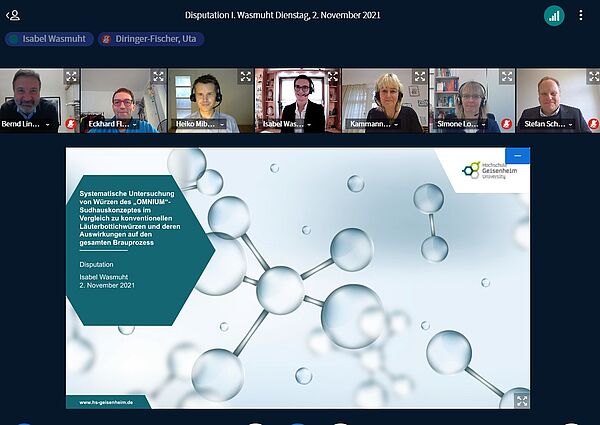Open the three-dot more options menu
The width and height of the screenshot is (600, 425).
(581, 16)
